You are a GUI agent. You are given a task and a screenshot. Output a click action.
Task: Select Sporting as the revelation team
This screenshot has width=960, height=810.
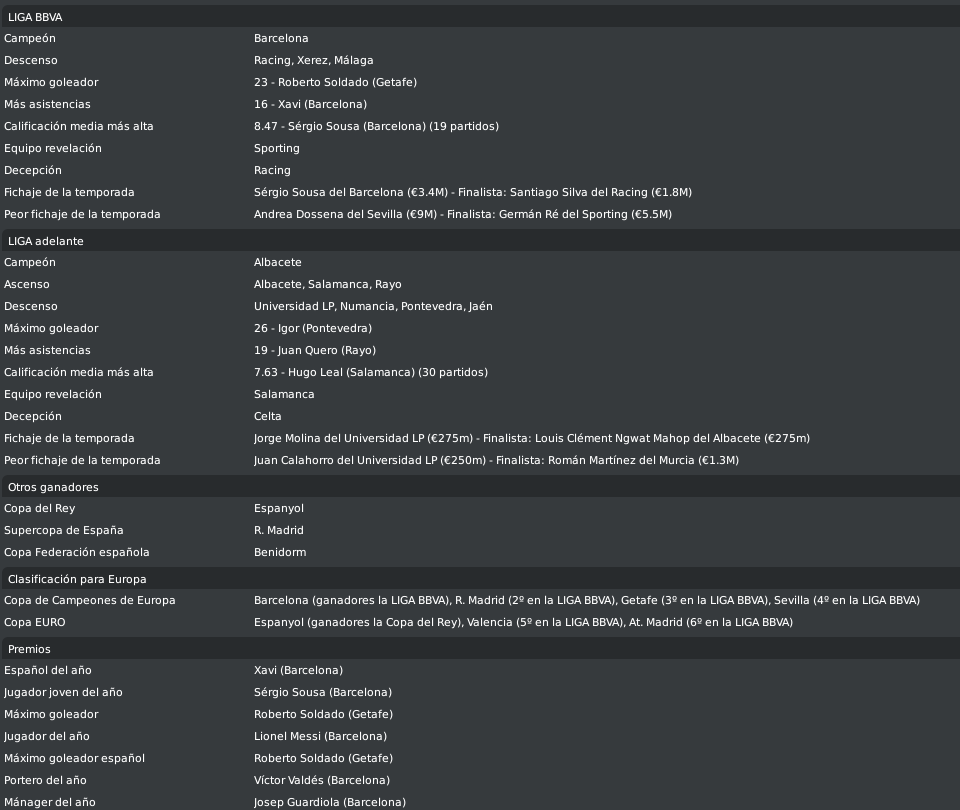click(x=277, y=148)
